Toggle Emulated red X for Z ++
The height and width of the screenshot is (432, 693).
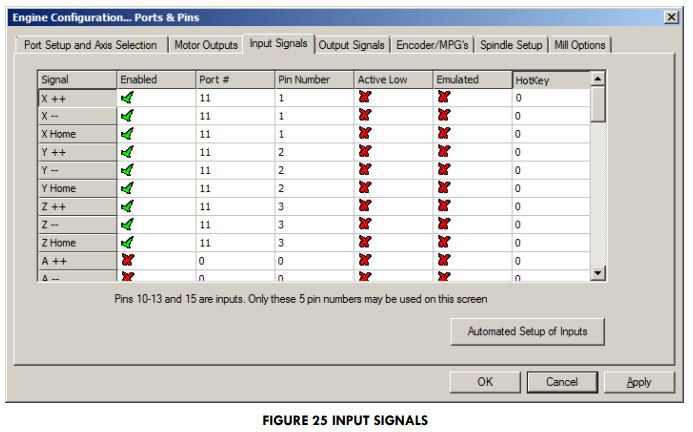443,206
